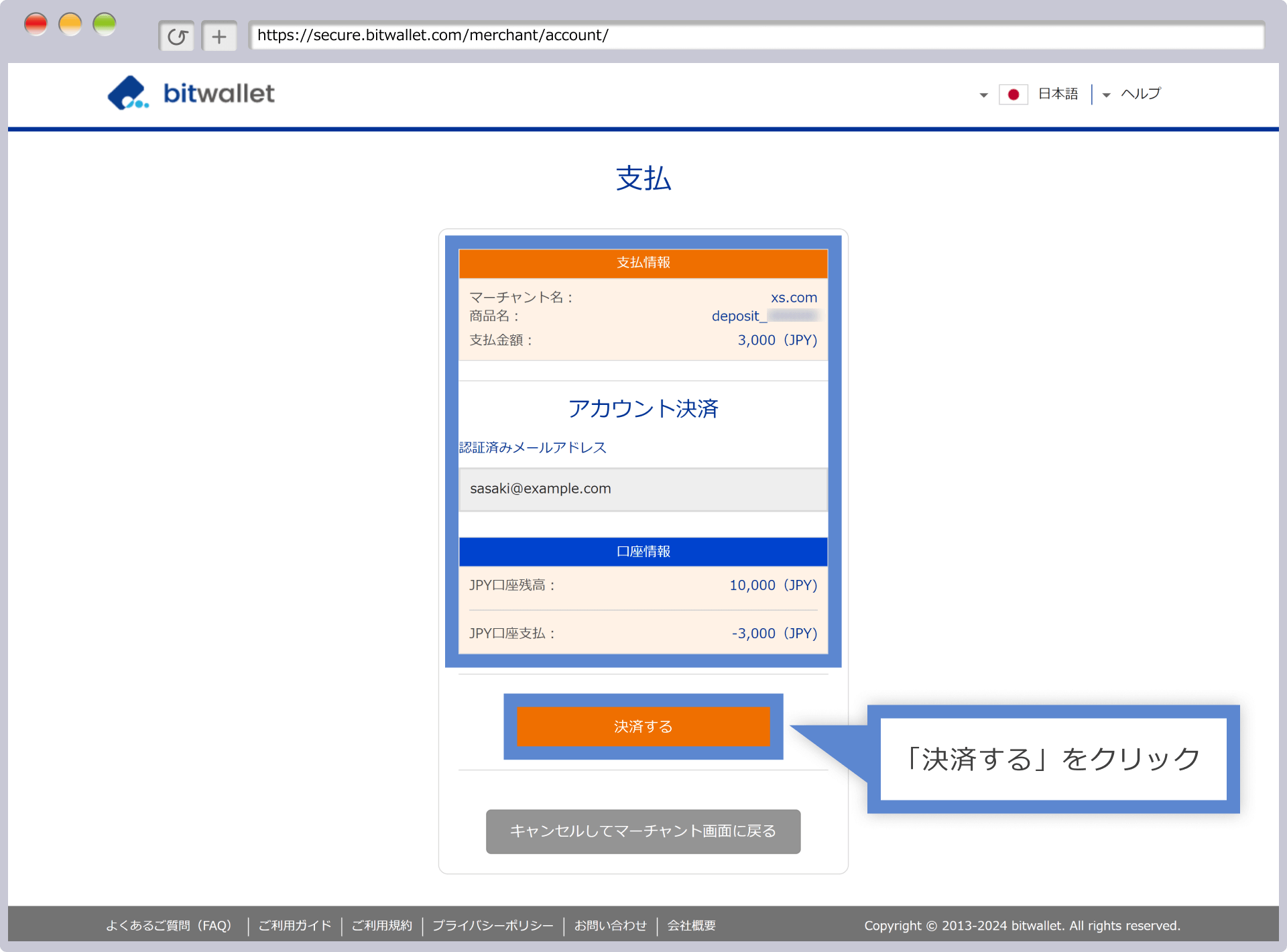Open ご利用規約 footer link

coord(382,926)
